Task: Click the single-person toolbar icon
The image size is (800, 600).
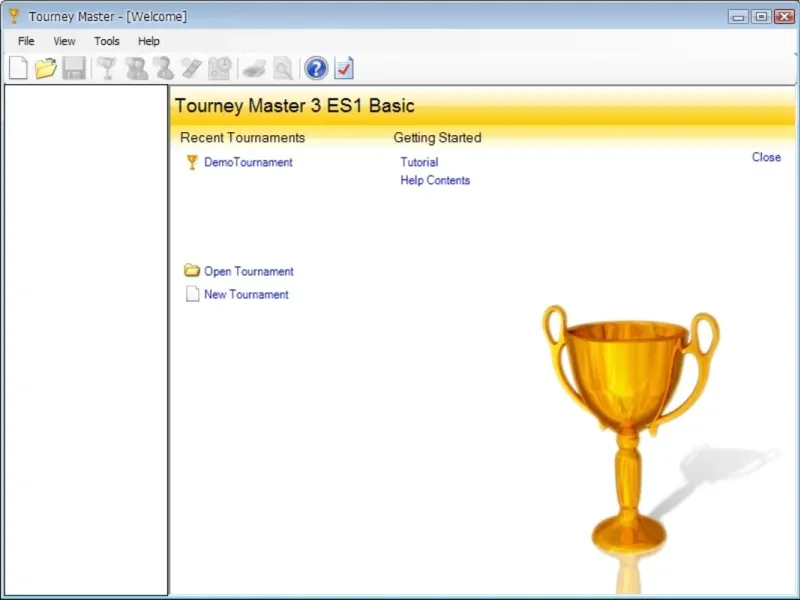Action: pos(164,68)
